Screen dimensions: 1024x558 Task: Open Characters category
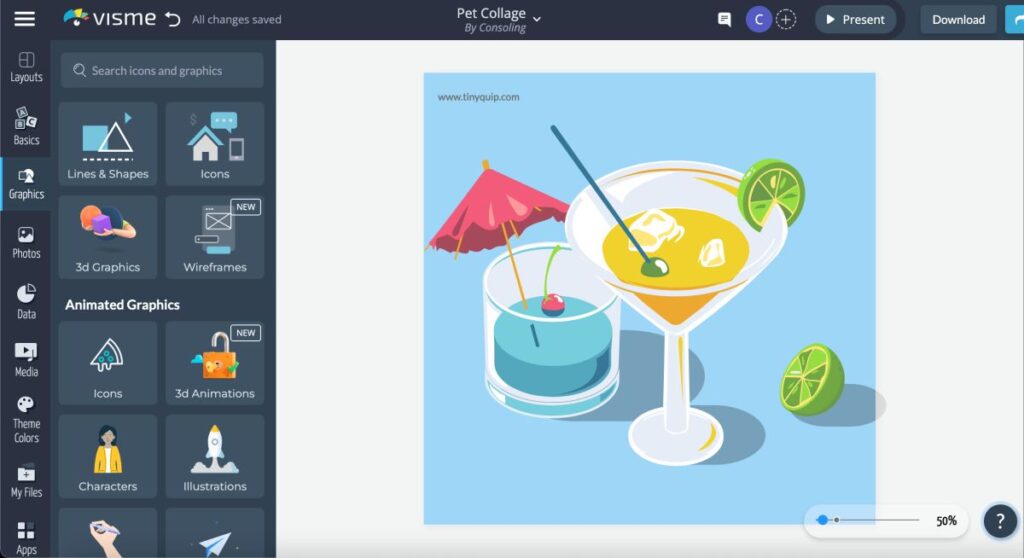click(108, 456)
